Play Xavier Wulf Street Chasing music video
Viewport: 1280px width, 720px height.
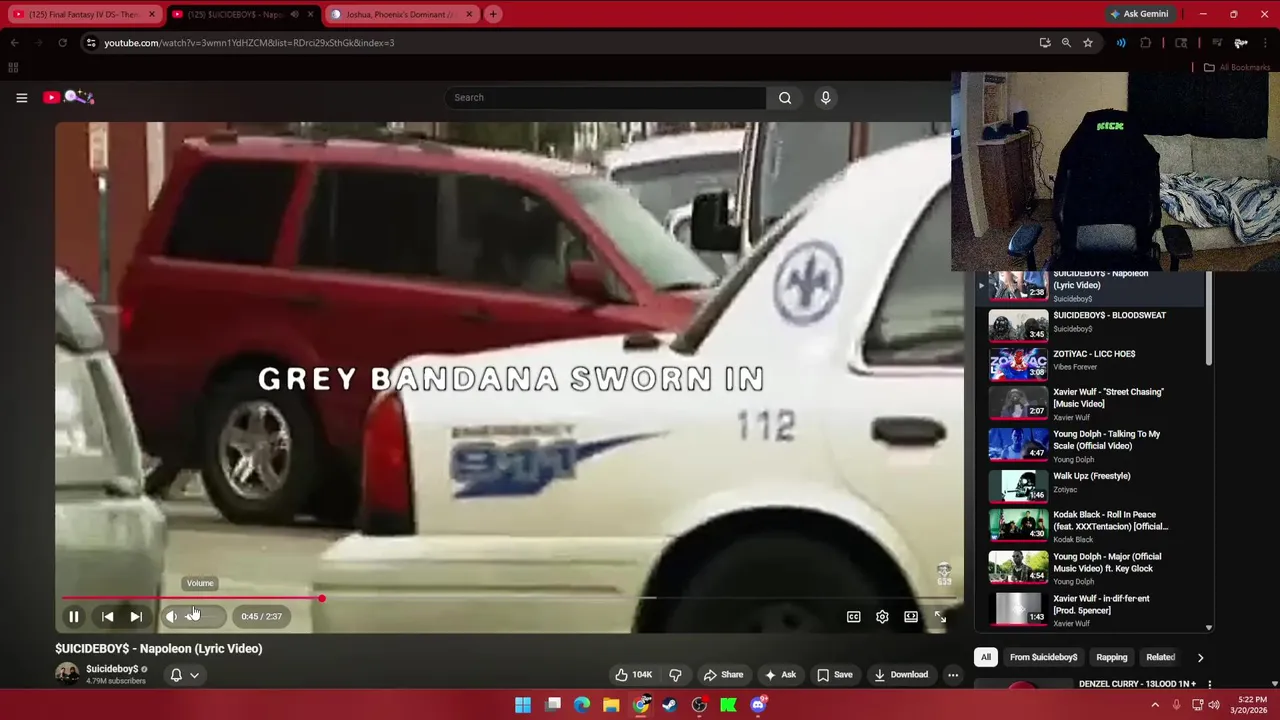1090,403
